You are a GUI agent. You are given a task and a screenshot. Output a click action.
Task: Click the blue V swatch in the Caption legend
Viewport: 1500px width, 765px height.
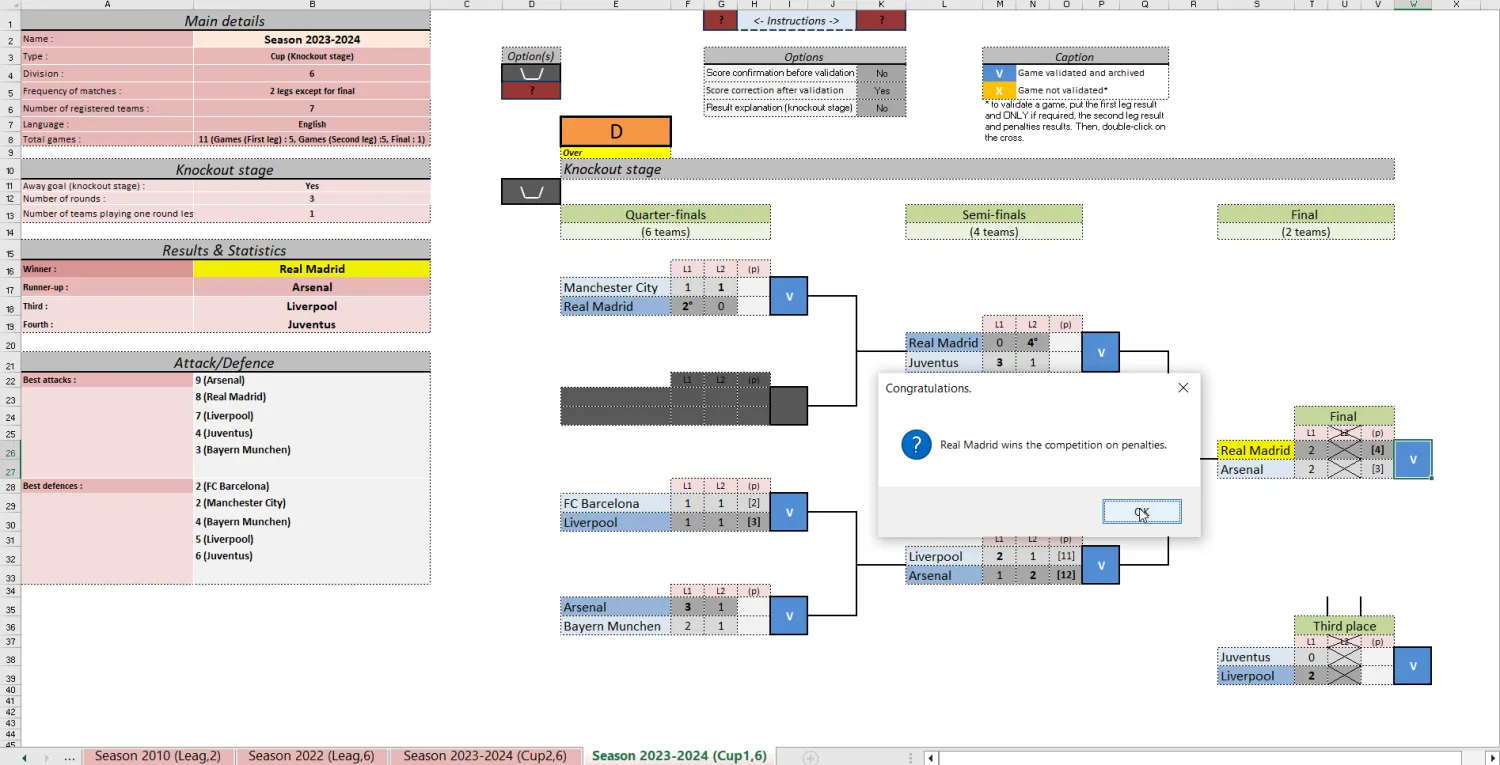coord(998,73)
